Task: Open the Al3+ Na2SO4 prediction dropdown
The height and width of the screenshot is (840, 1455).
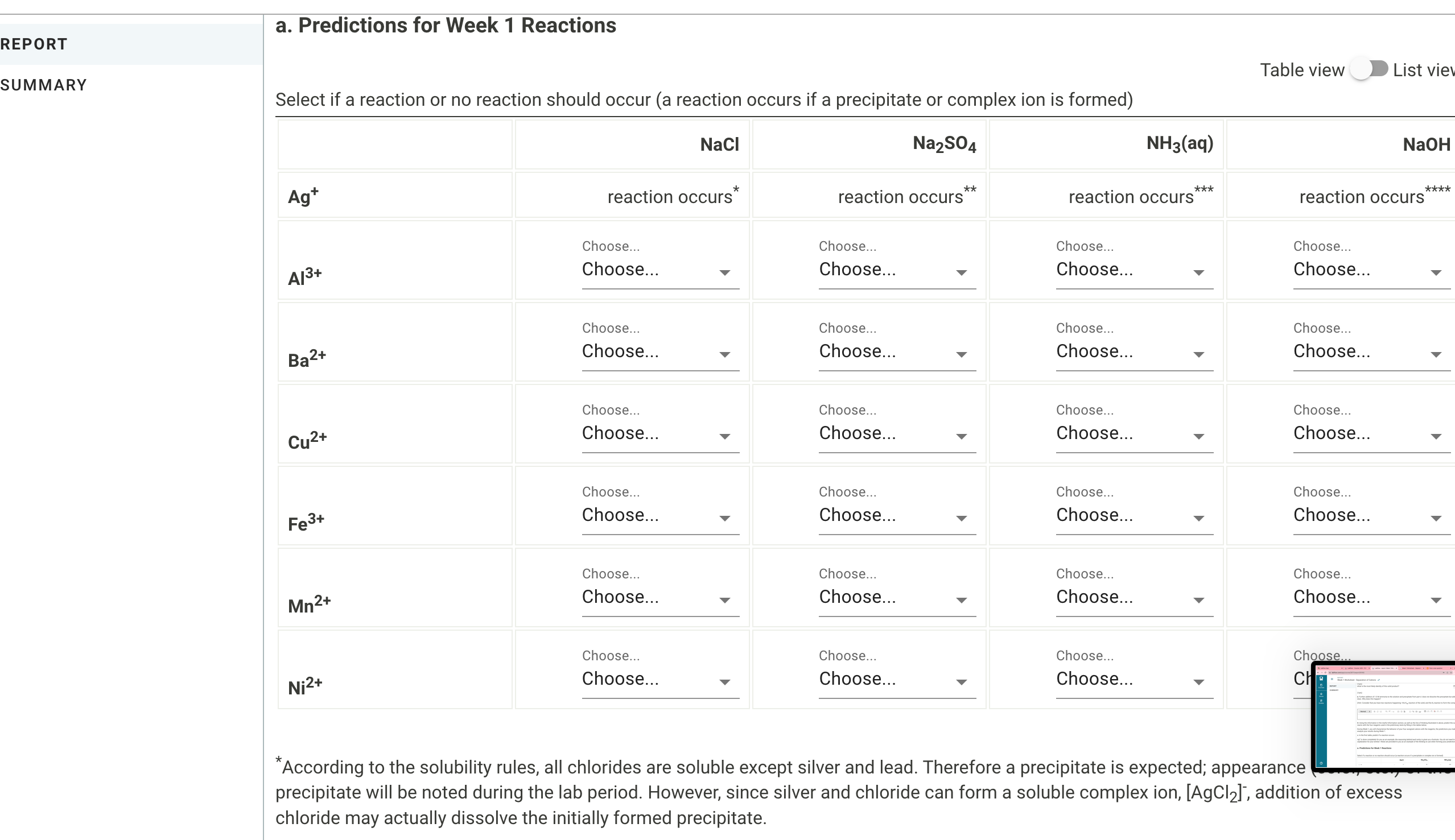Action: pos(897,270)
